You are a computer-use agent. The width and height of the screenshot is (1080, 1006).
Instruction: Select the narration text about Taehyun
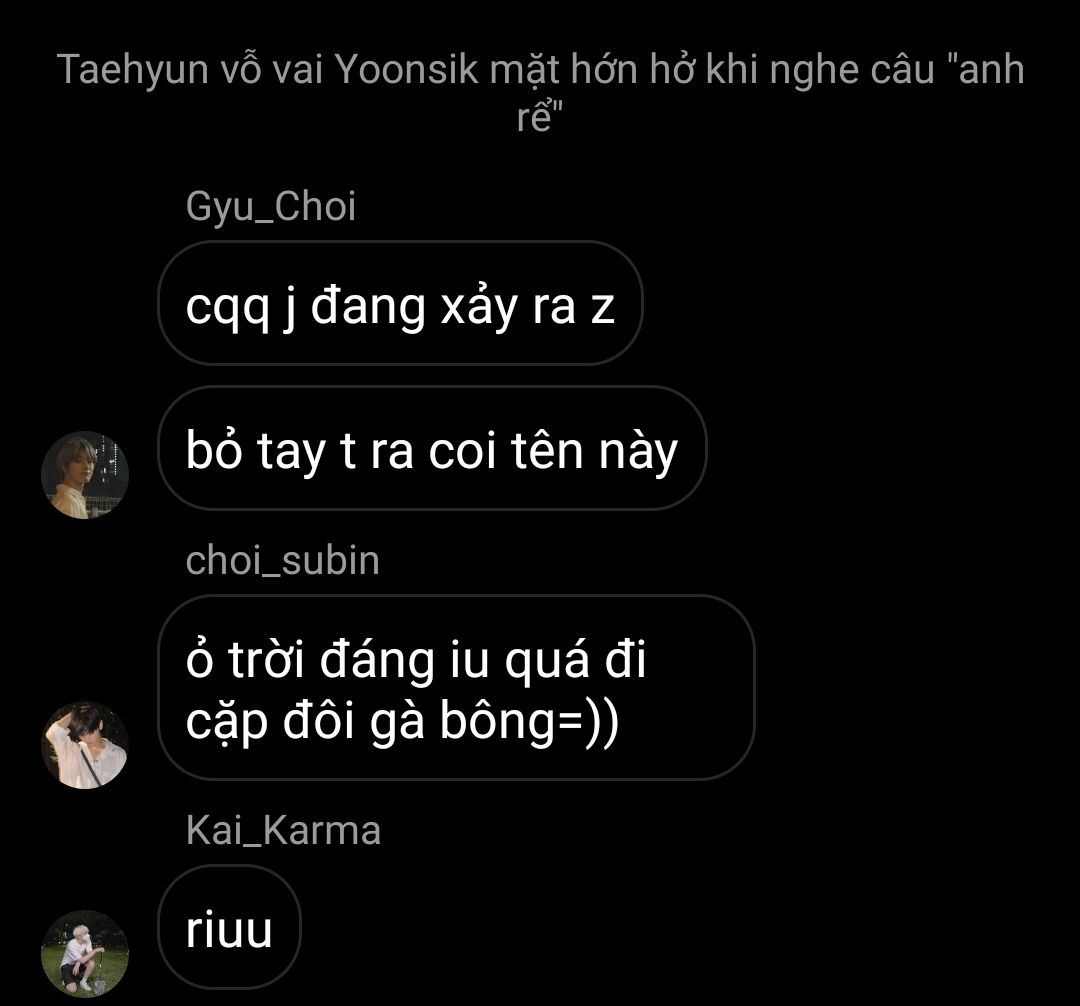click(541, 92)
